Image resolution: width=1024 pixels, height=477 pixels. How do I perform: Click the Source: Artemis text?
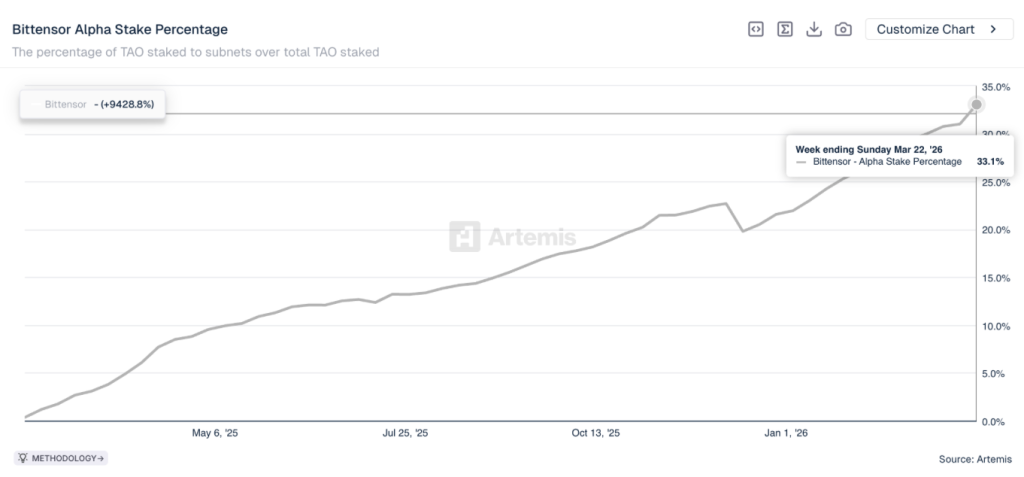click(x=975, y=459)
